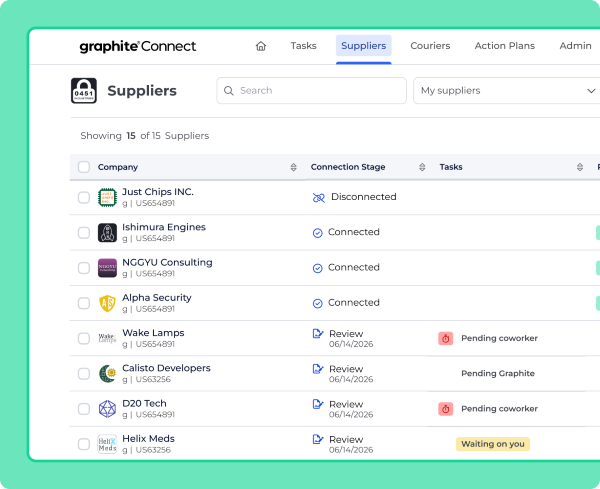Switch to the Couriers tab
Screen dimensions: 600x489
pos(430,46)
